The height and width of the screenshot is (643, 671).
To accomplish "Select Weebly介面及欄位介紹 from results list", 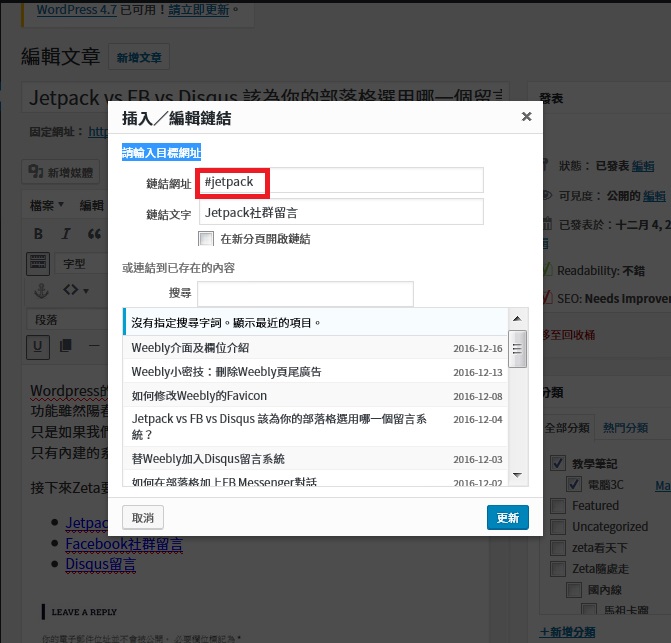I will point(315,348).
